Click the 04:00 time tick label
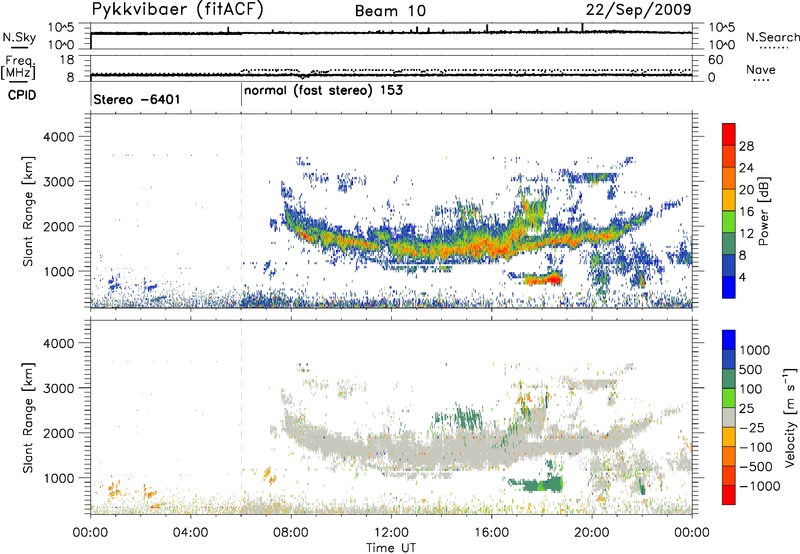This screenshot has width=800, height=554. pyautogui.click(x=190, y=533)
